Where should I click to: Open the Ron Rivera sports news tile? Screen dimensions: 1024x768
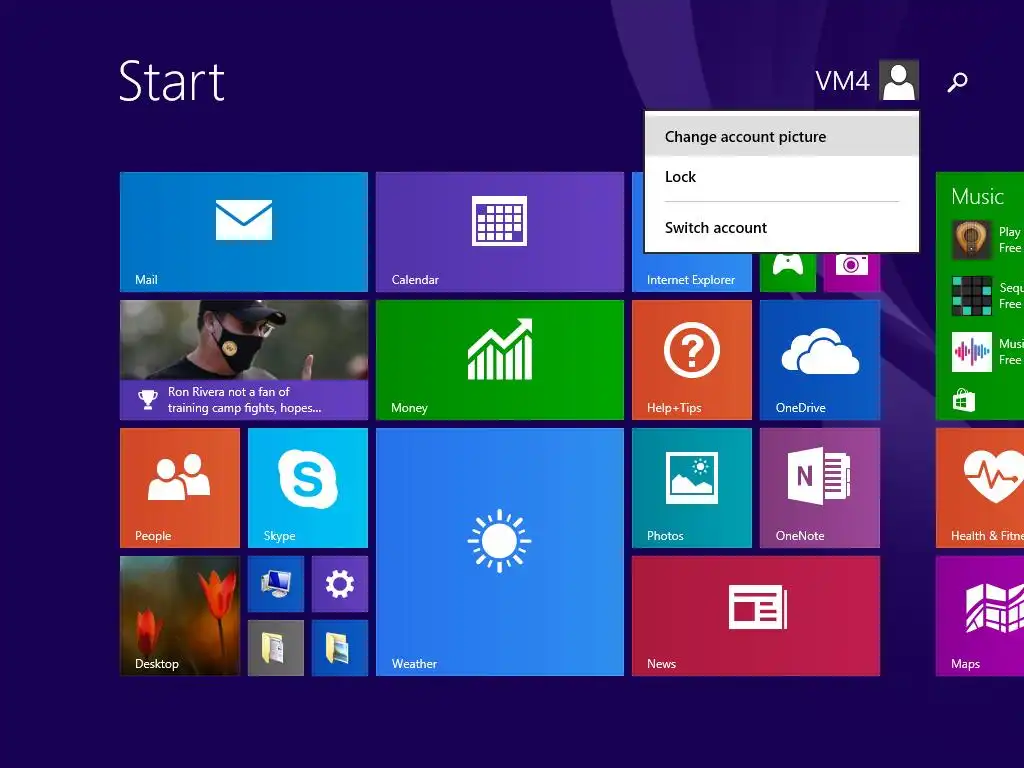point(244,360)
